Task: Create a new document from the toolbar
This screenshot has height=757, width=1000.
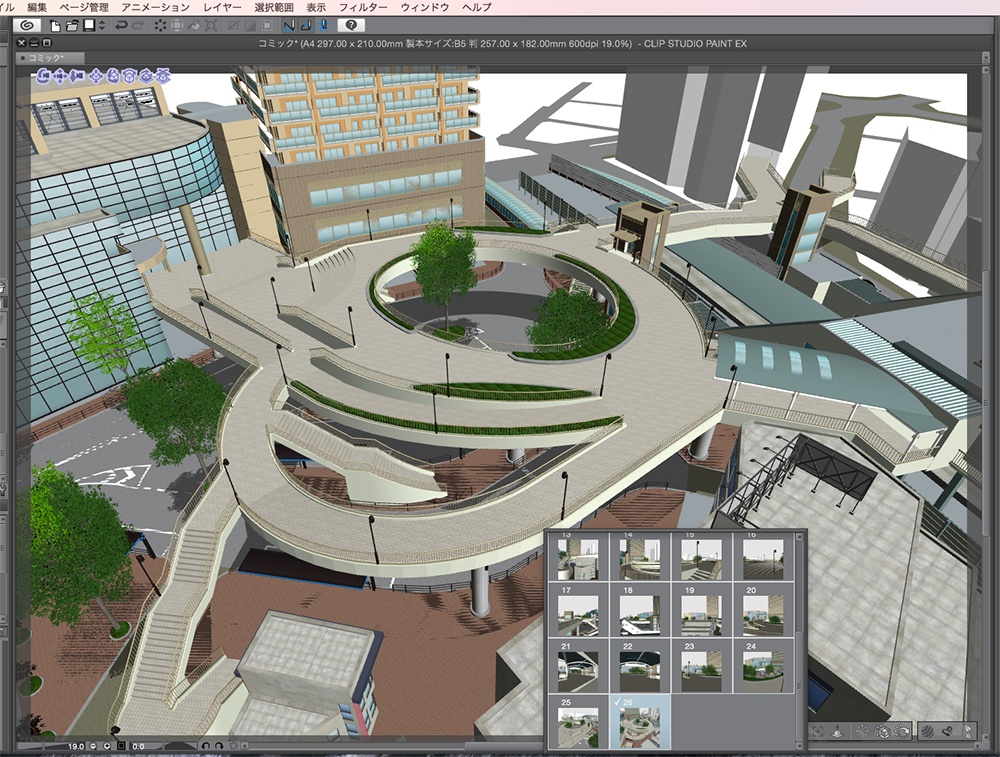Action: click(55, 26)
